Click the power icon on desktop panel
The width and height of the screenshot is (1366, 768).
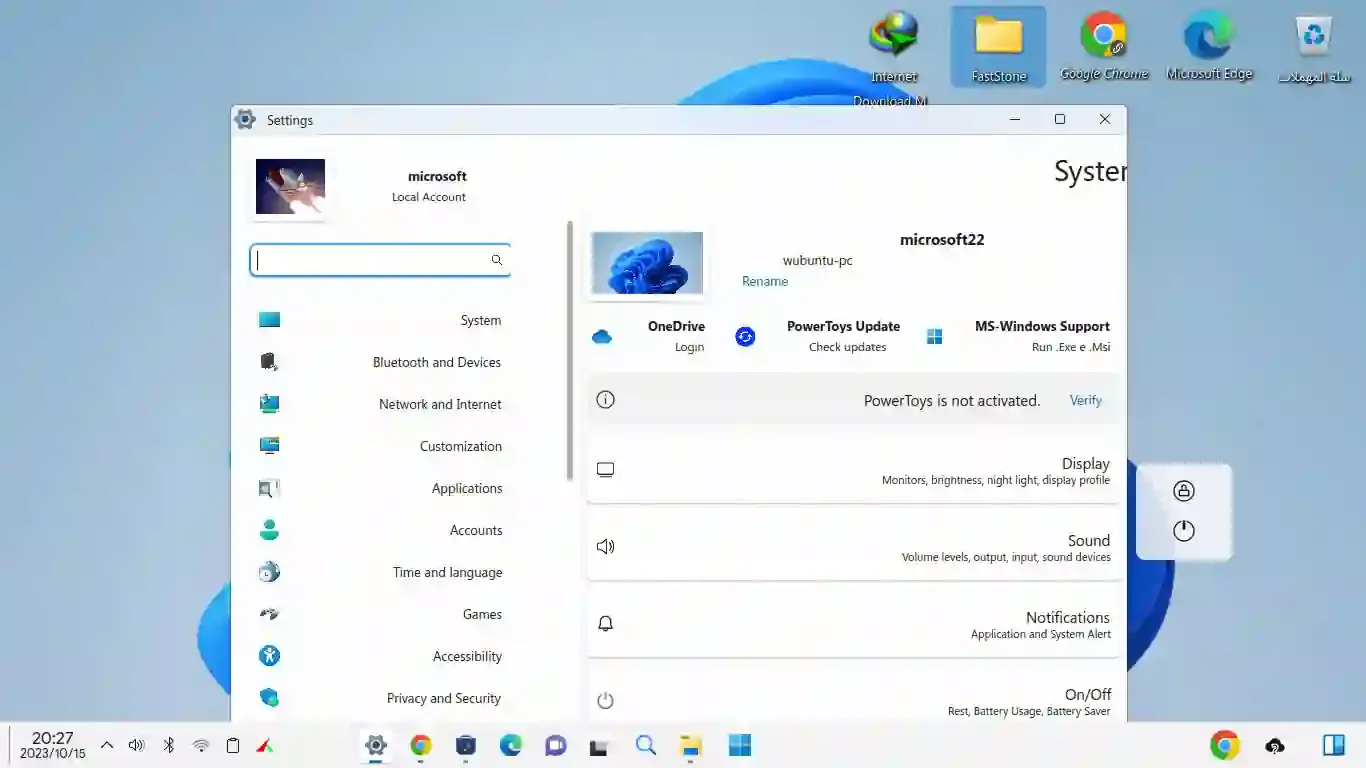[x=1184, y=531]
